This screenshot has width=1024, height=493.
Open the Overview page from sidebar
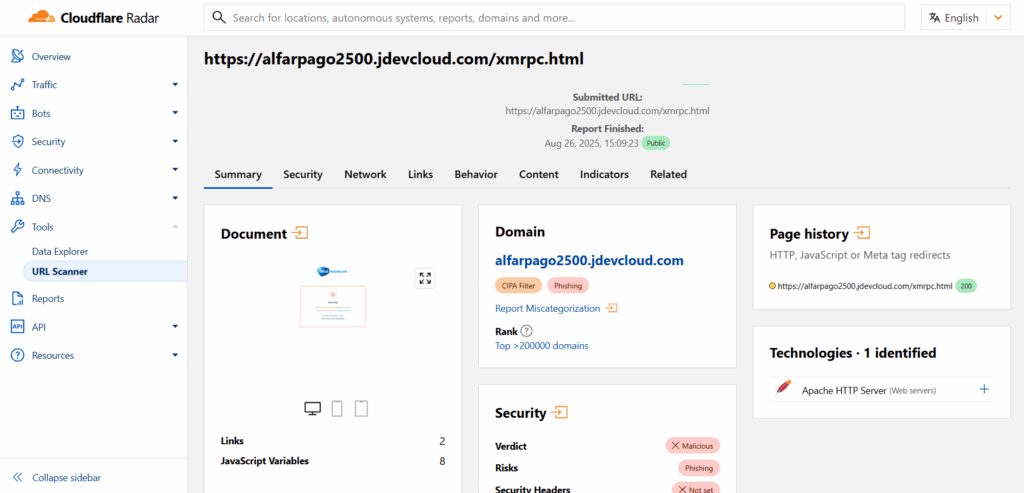pyautogui.click(x=51, y=57)
